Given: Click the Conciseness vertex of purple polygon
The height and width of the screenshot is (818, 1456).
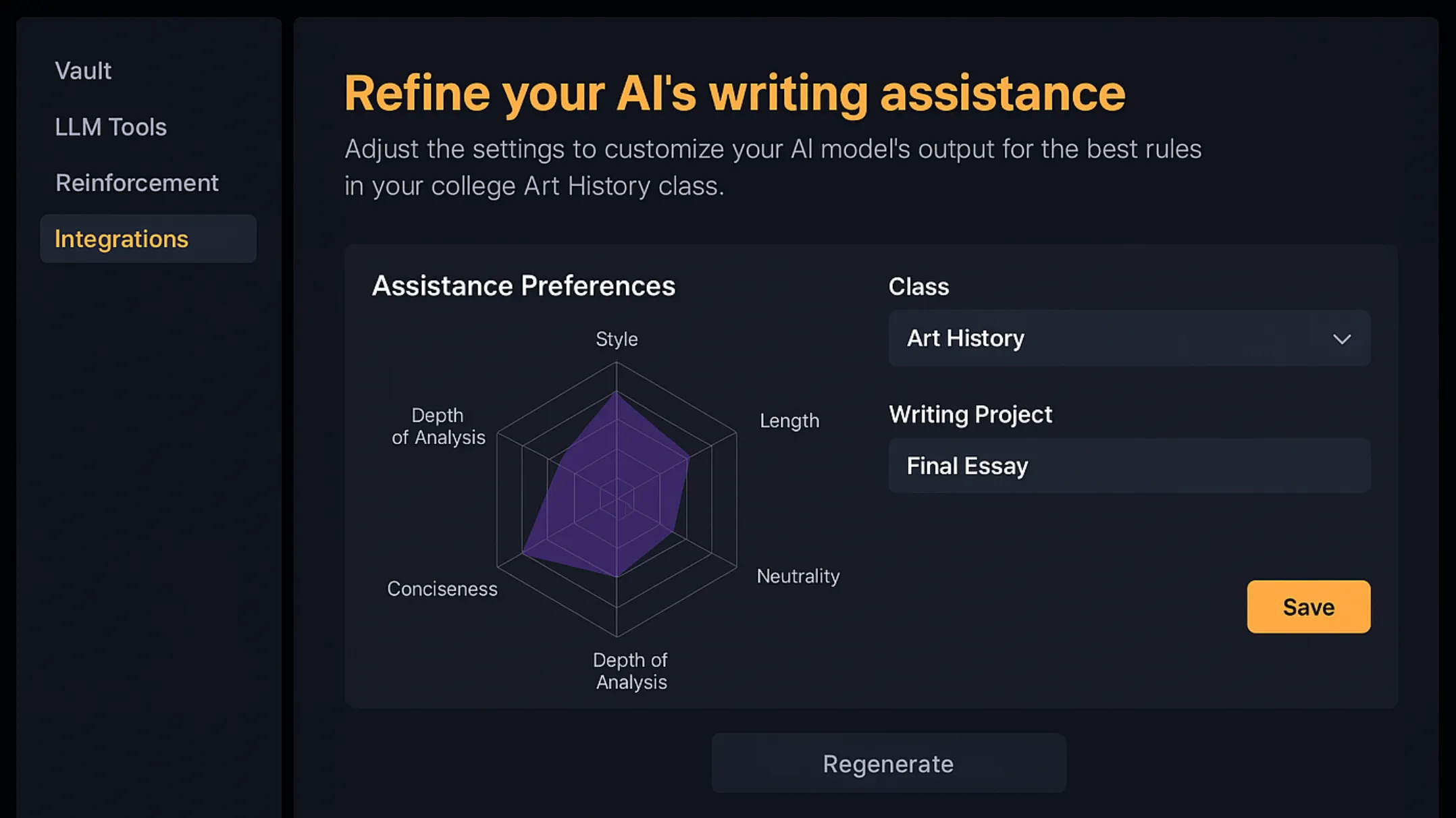Looking at the screenshot, I should (x=523, y=553).
